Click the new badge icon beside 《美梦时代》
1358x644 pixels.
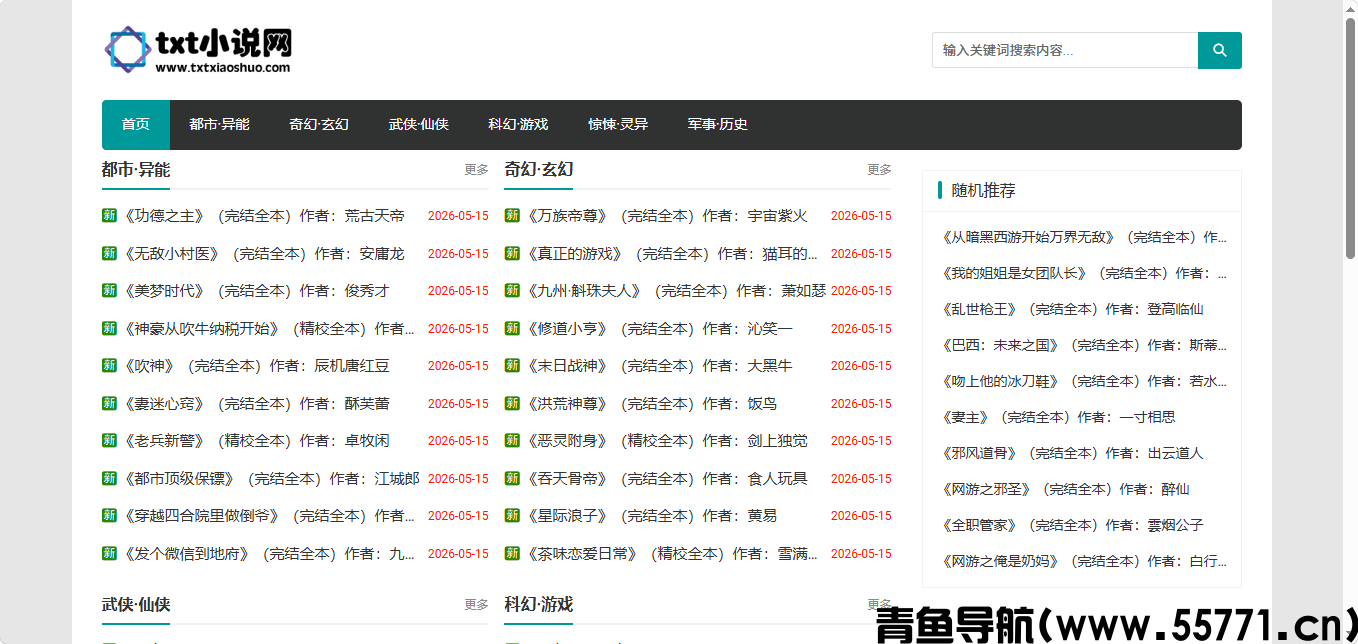[109, 290]
